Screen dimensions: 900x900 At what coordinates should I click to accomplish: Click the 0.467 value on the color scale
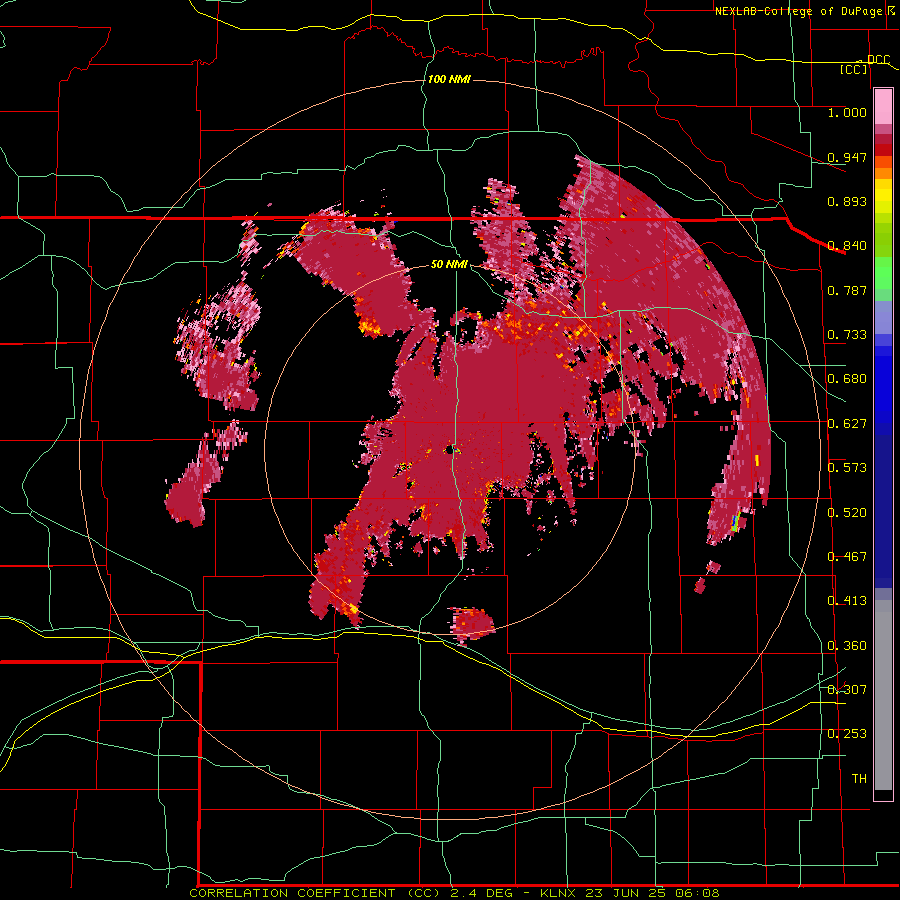coord(847,557)
